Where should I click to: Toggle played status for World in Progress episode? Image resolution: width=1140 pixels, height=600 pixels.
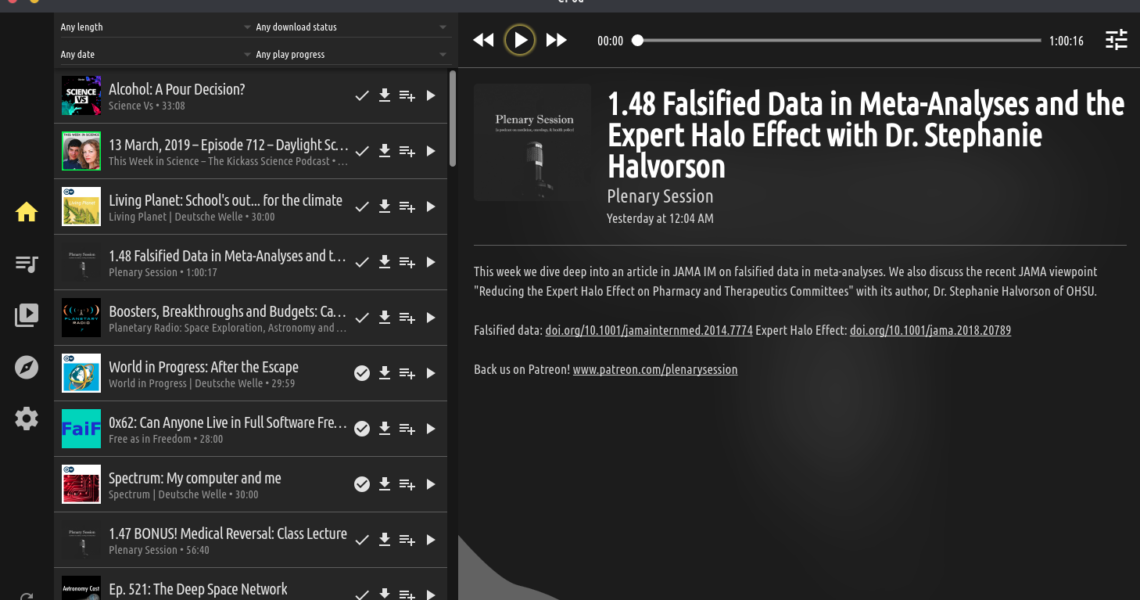[362, 373]
